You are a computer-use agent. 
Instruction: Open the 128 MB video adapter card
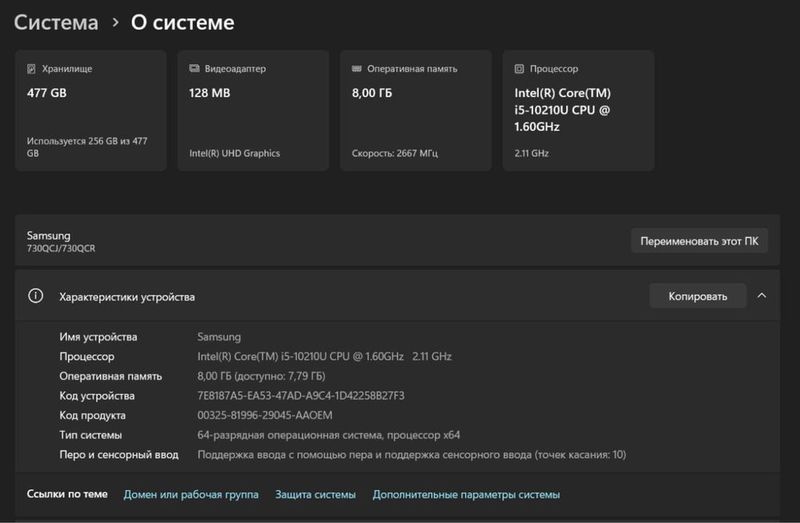(253, 110)
